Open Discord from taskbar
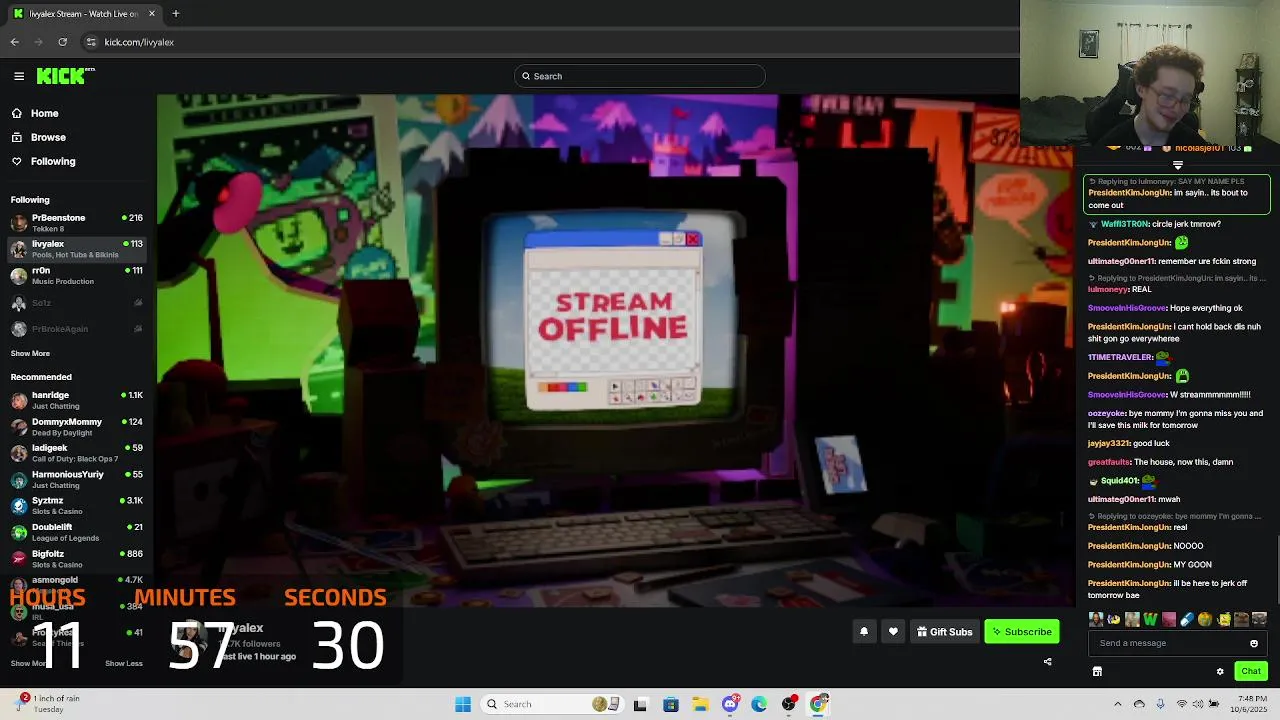The width and height of the screenshot is (1280, 720). pos(730,704)
